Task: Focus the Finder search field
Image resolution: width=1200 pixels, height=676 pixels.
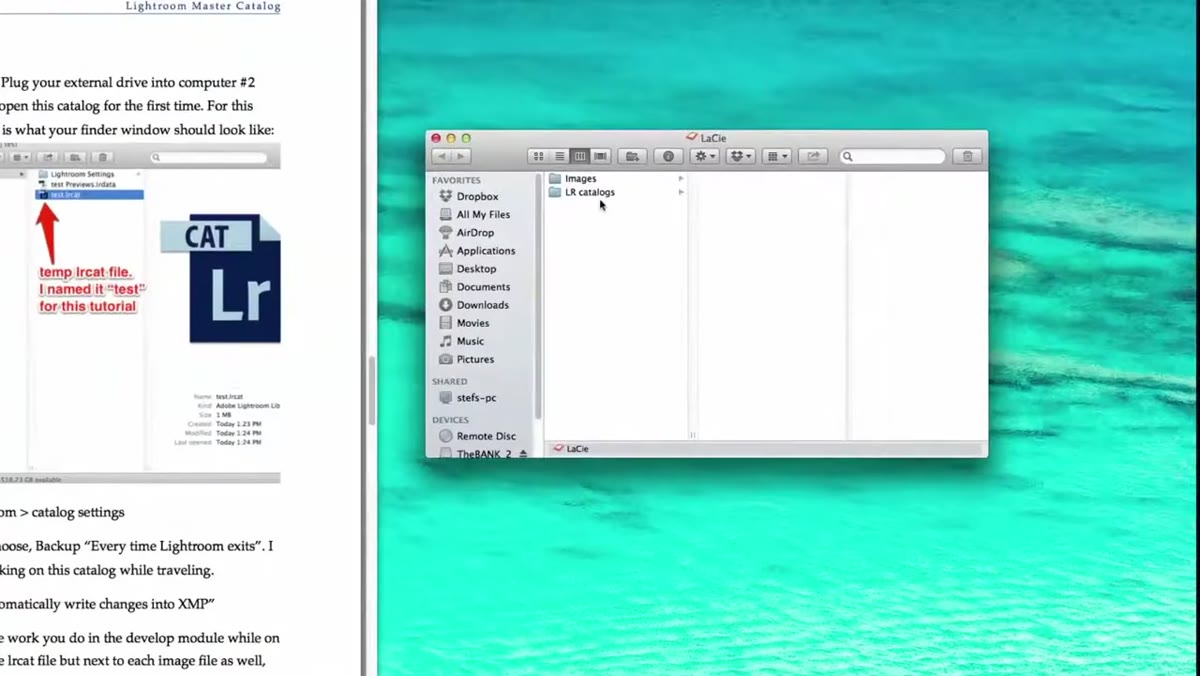Action: coord(893,156)
